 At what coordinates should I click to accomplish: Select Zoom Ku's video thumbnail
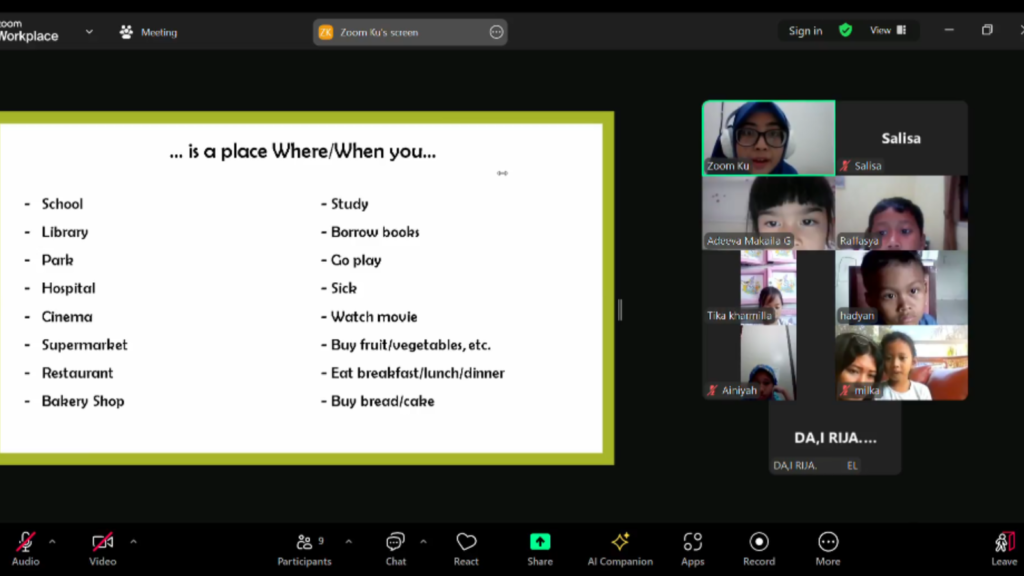click(768, 137)
